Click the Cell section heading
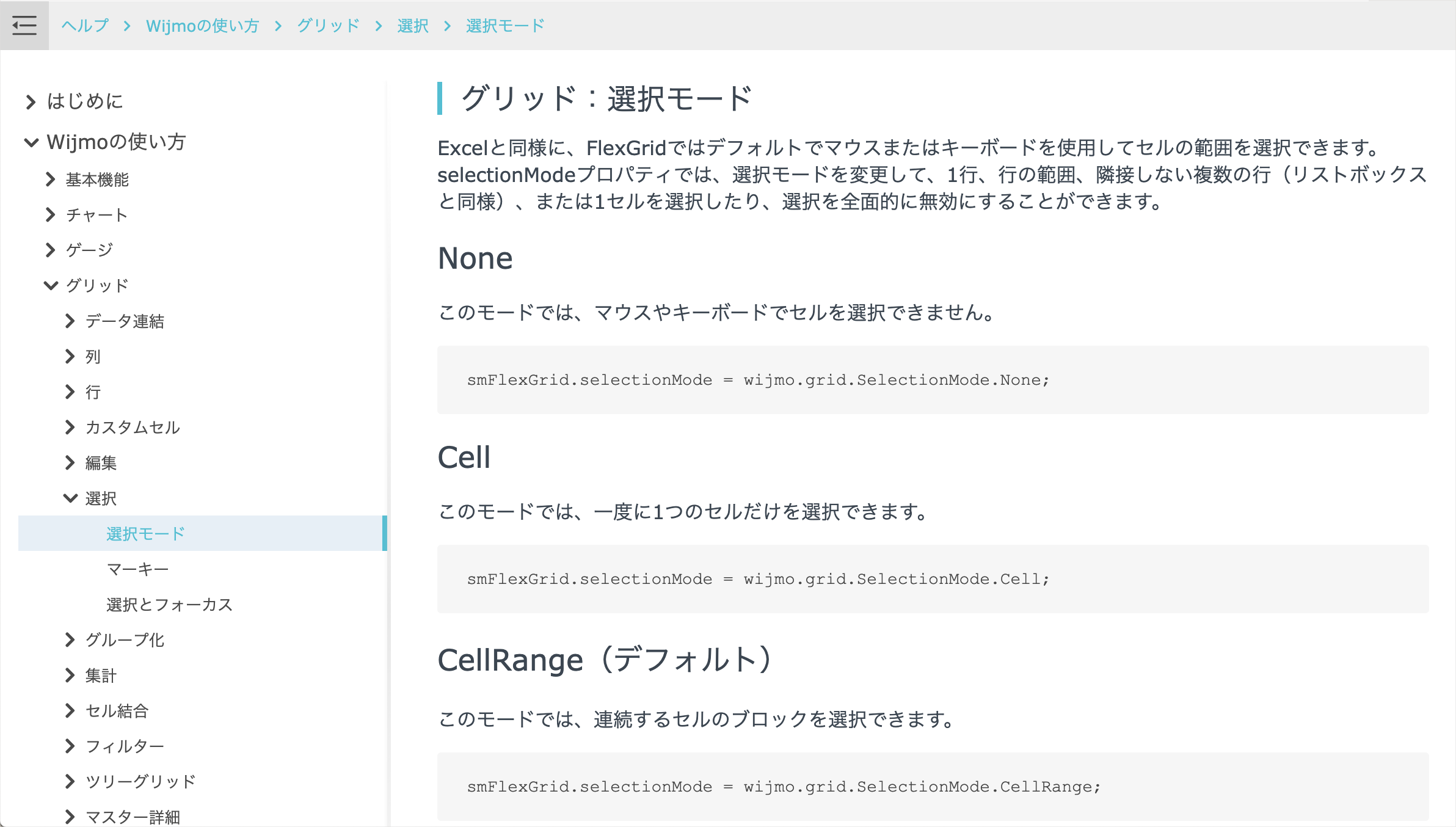 tap(464, 457)
